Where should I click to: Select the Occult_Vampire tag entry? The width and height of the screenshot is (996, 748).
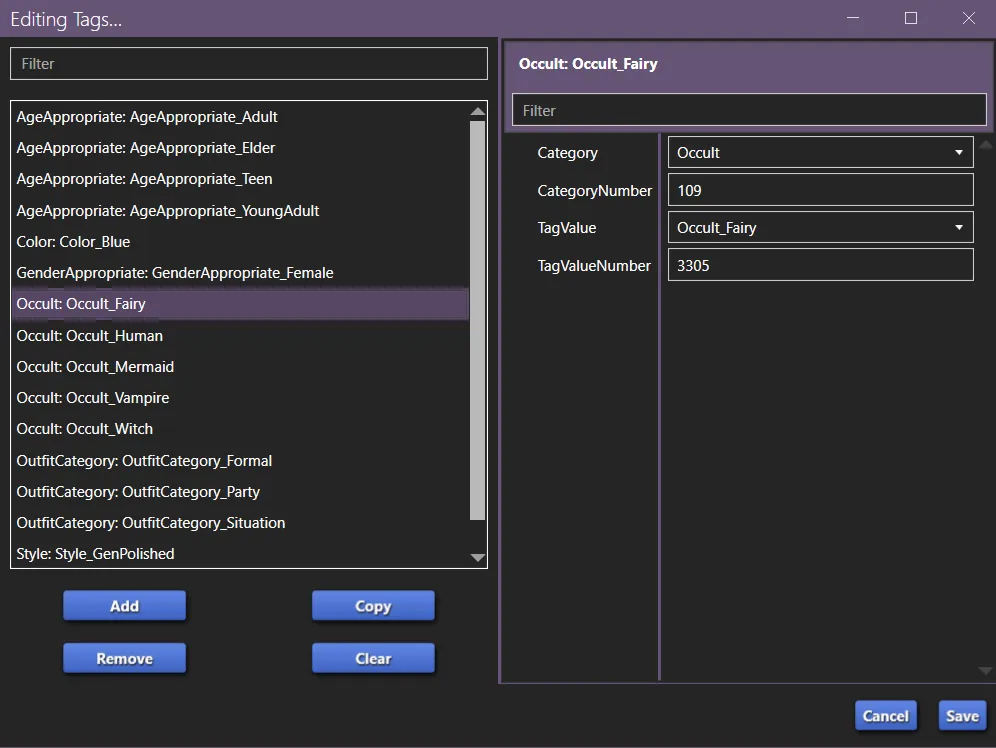tap(92, 397)
